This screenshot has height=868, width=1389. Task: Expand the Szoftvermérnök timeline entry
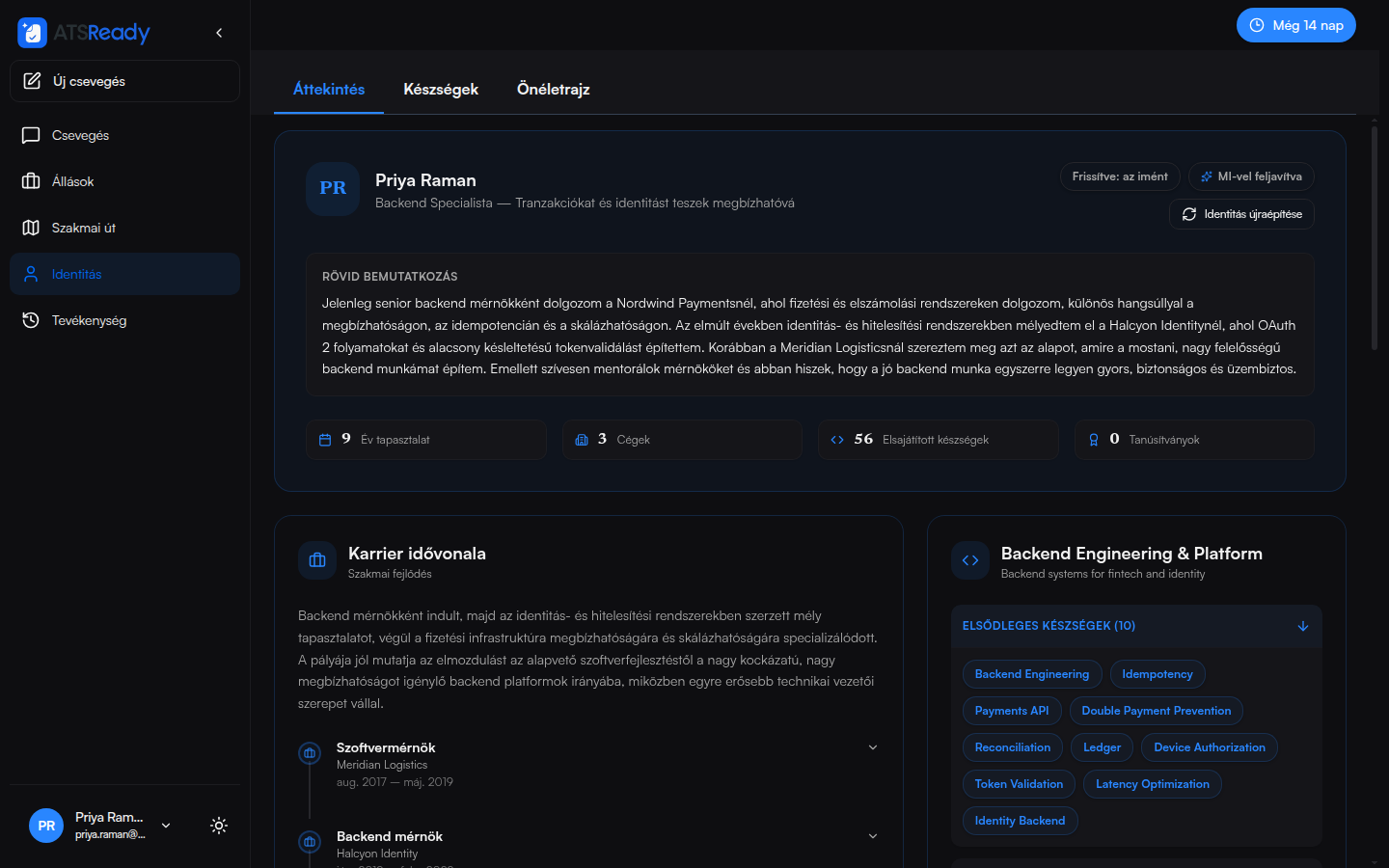point(873,747)
